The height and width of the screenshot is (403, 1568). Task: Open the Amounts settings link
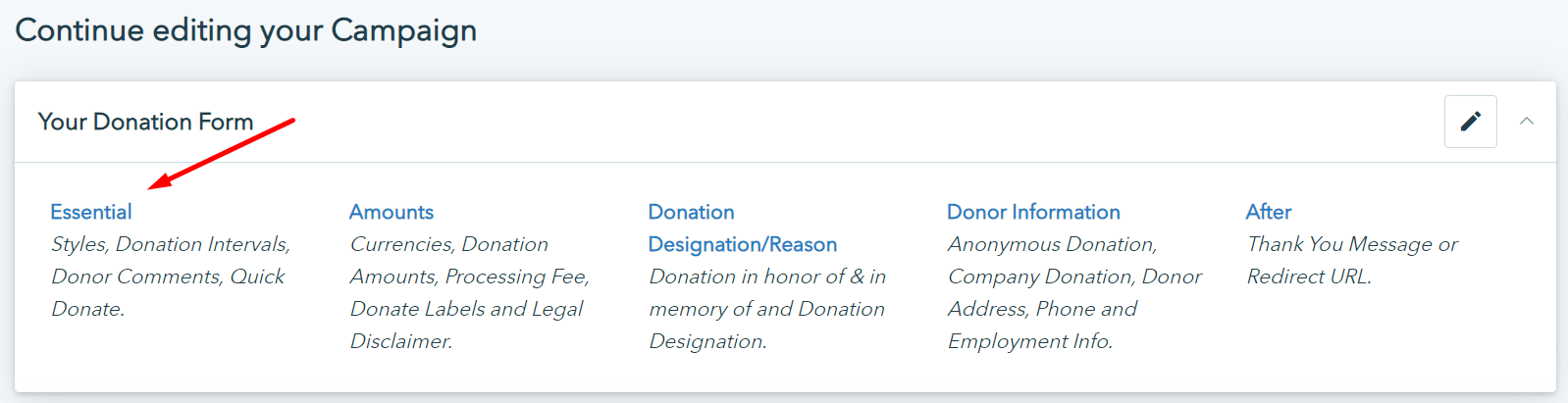pyautogui.click(x=392, y=212)
